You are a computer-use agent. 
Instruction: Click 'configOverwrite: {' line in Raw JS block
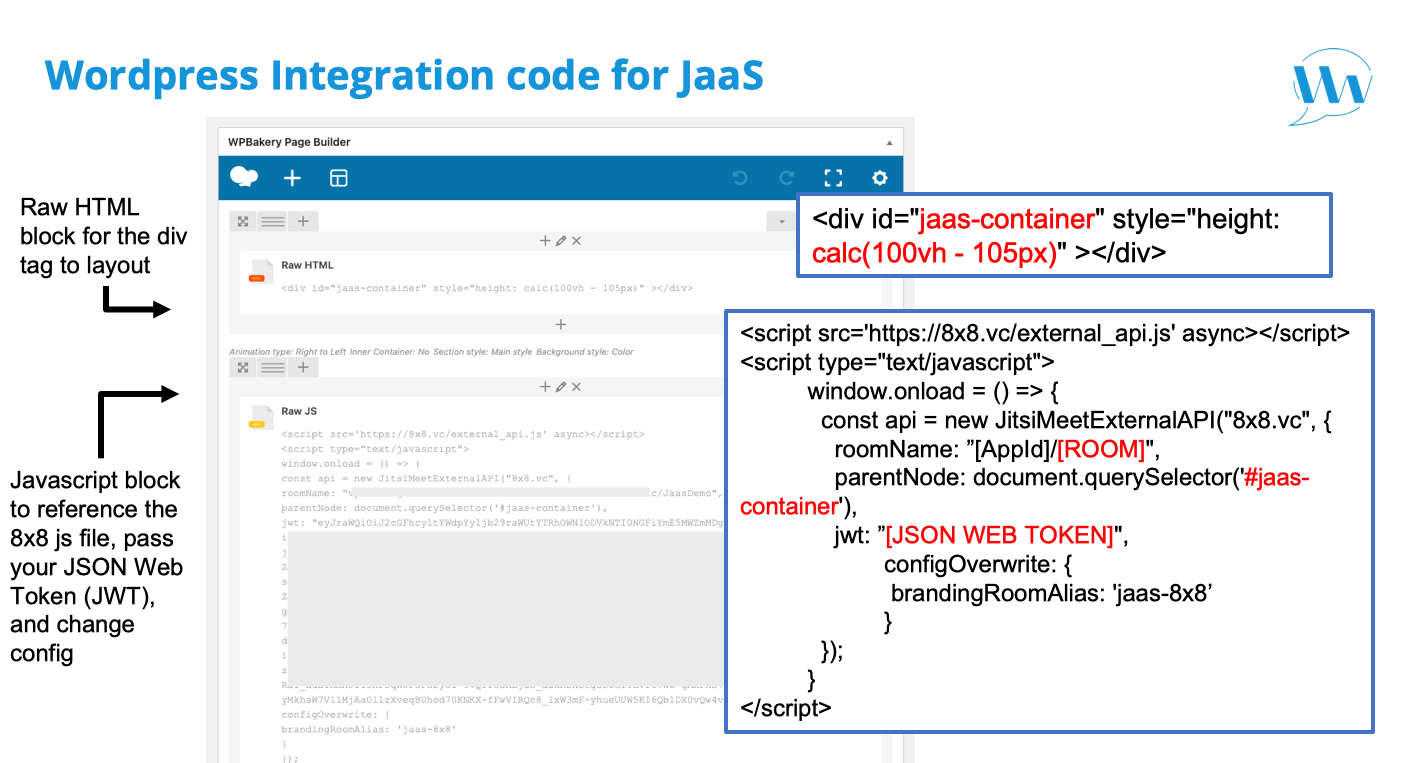tap(334, 715)
